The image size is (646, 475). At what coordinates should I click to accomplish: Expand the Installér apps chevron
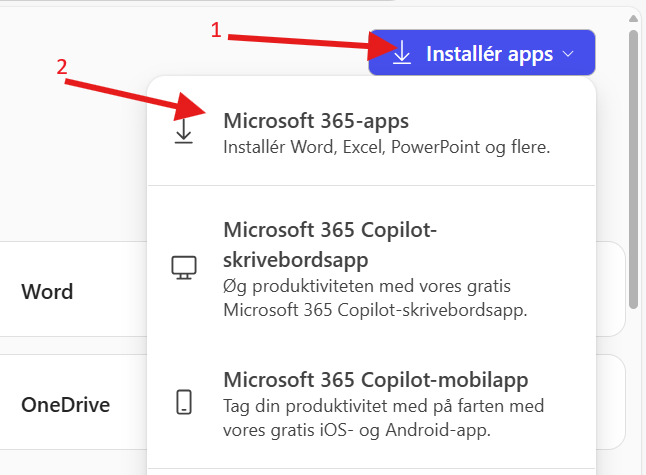pyautogui.click(x=569, y=54)
